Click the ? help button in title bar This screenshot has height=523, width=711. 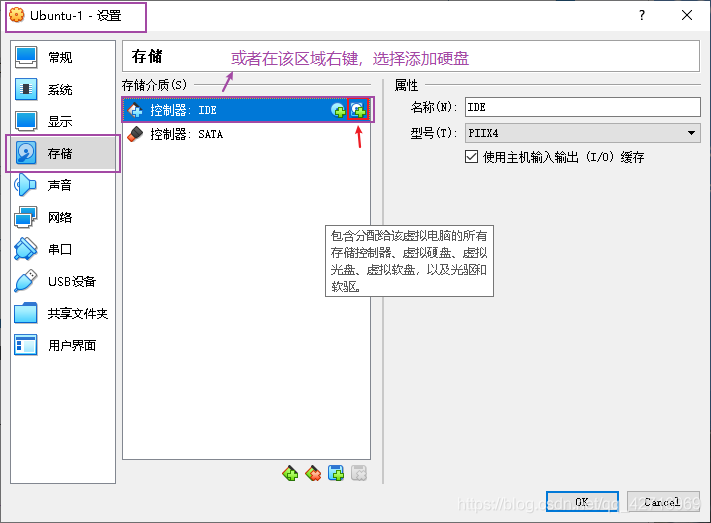point(642,15)
